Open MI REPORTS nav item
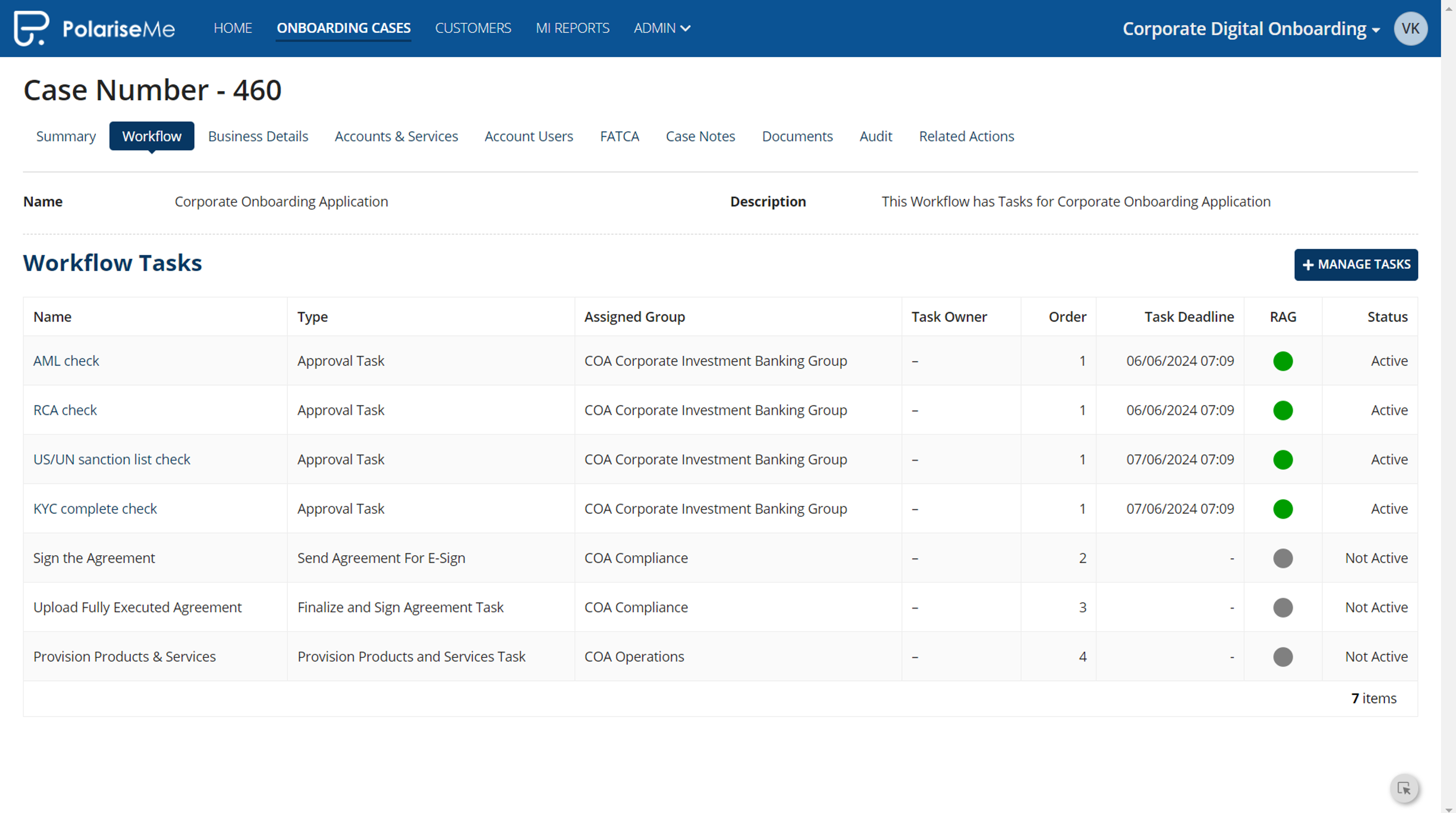 pos(573,28)
